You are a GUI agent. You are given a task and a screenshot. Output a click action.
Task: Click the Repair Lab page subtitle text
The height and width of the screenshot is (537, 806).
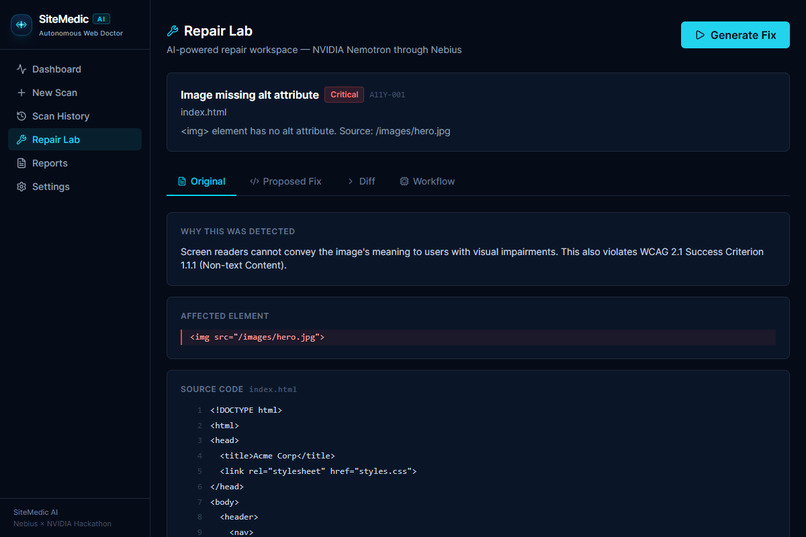314,50
